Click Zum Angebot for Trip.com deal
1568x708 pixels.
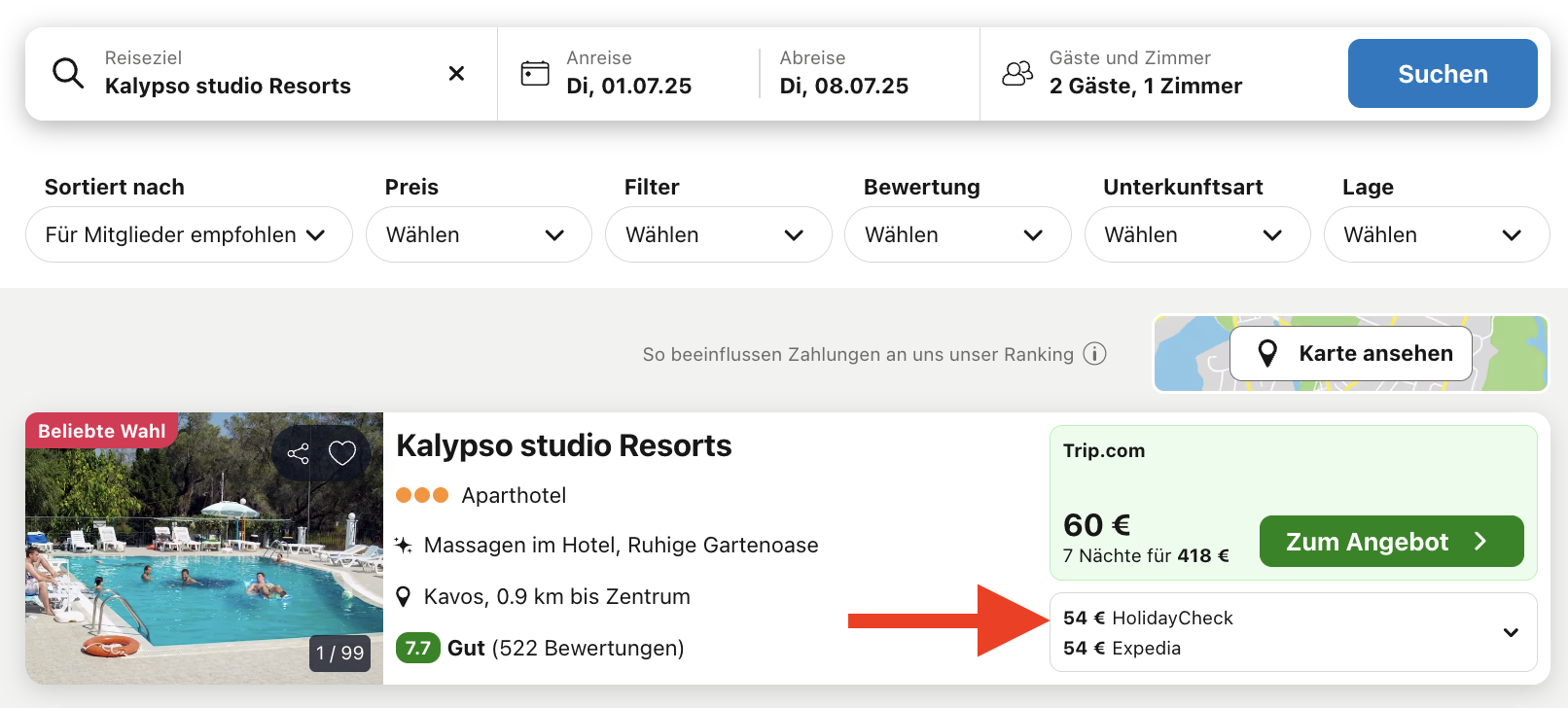pyautogui.click(x=1392, y=542)
